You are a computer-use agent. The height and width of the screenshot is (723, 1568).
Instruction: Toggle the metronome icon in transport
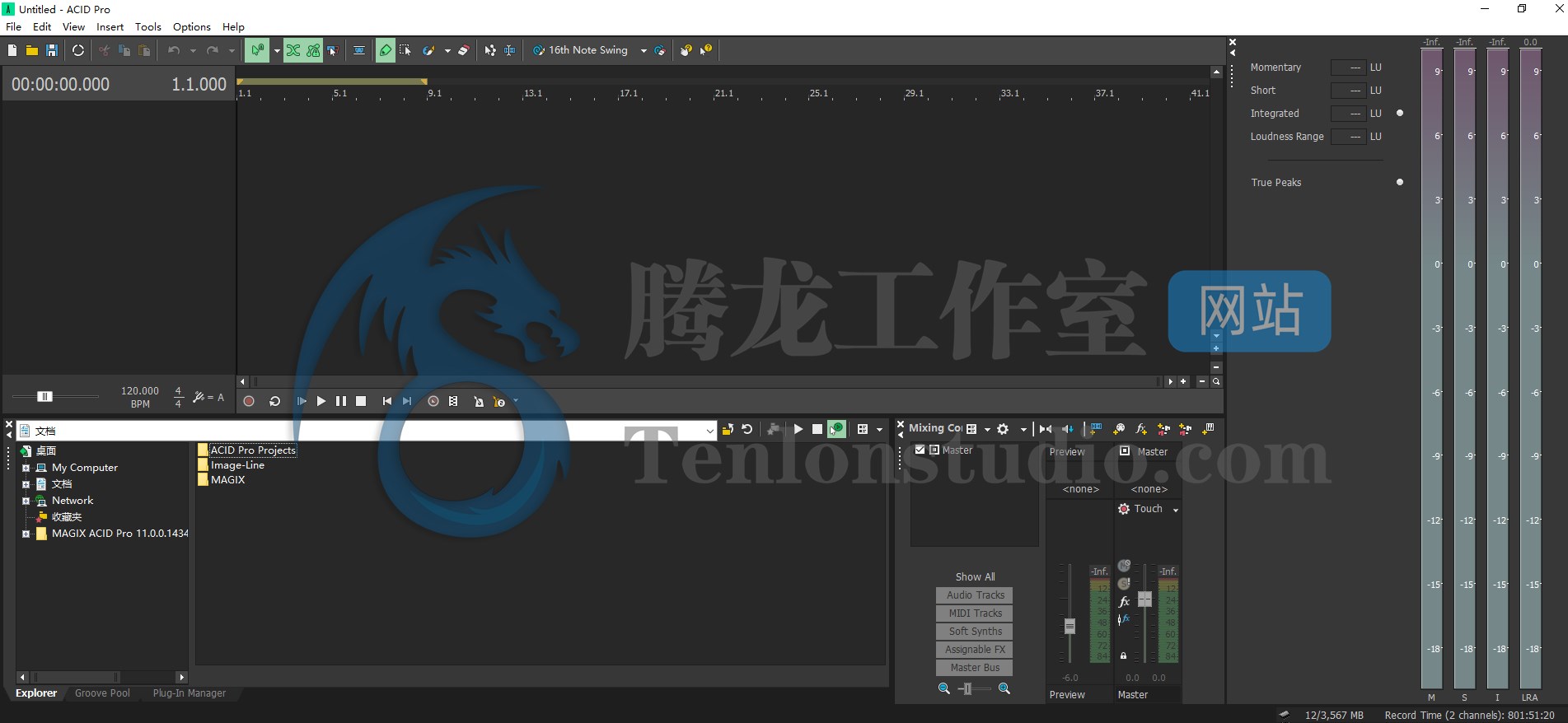point(478,402)
